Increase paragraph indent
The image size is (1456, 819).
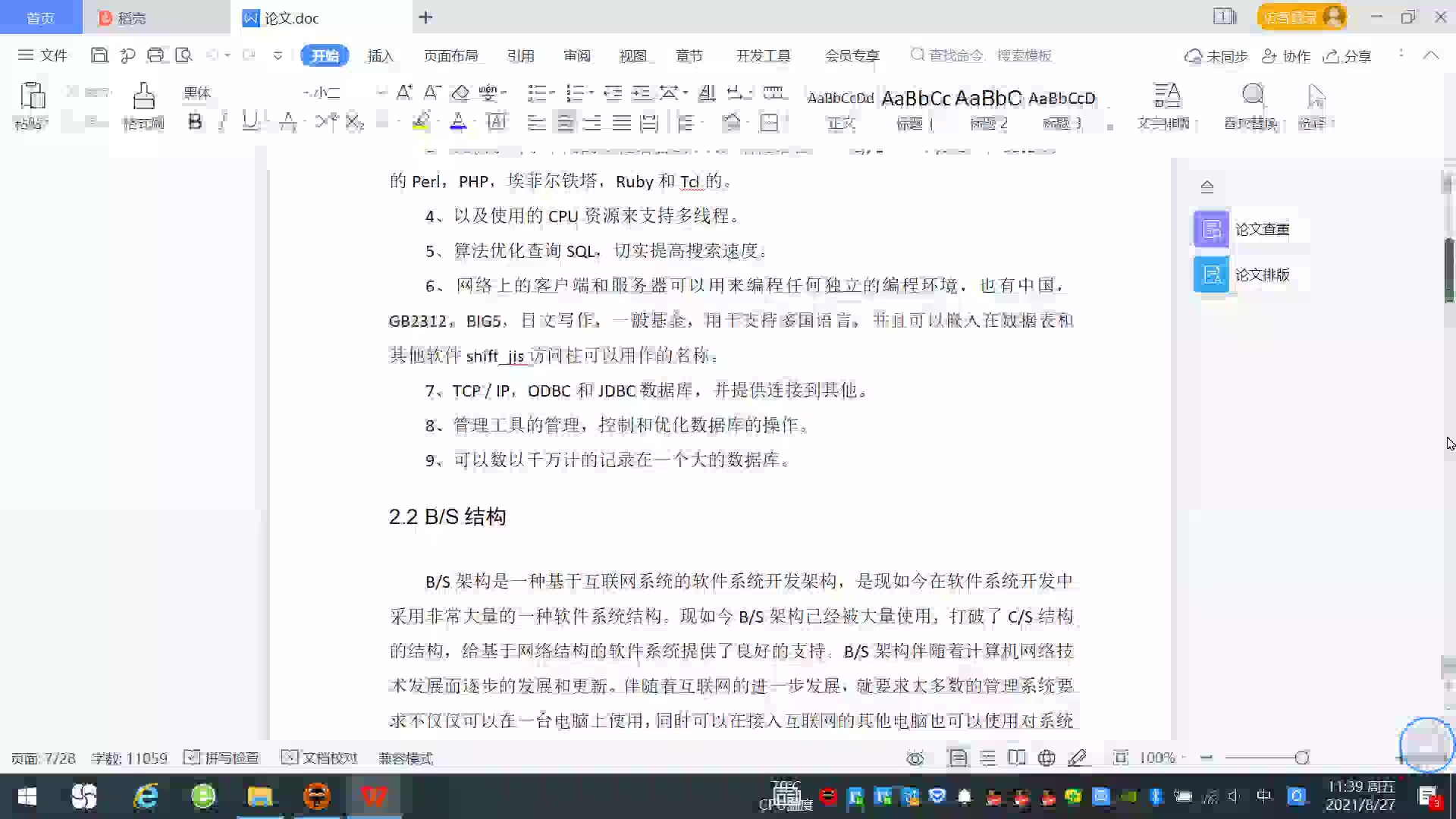coord(642,93)
